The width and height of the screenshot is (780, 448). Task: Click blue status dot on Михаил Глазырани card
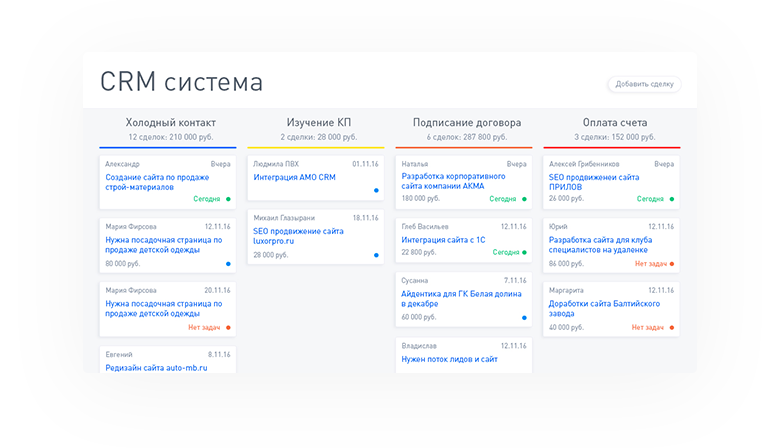[x=376, y=255]
